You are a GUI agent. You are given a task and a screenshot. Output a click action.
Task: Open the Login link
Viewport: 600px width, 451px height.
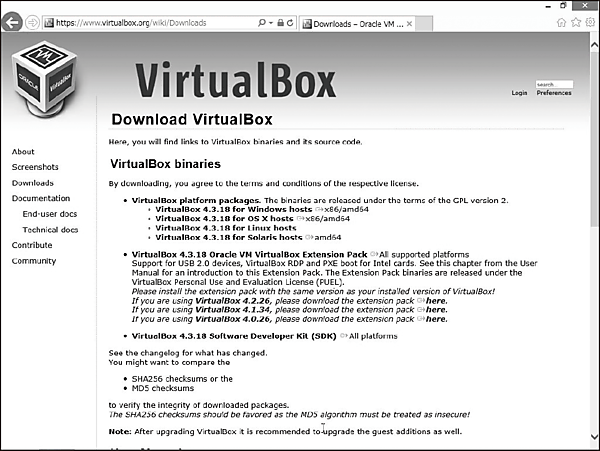[x=519, y=93]
